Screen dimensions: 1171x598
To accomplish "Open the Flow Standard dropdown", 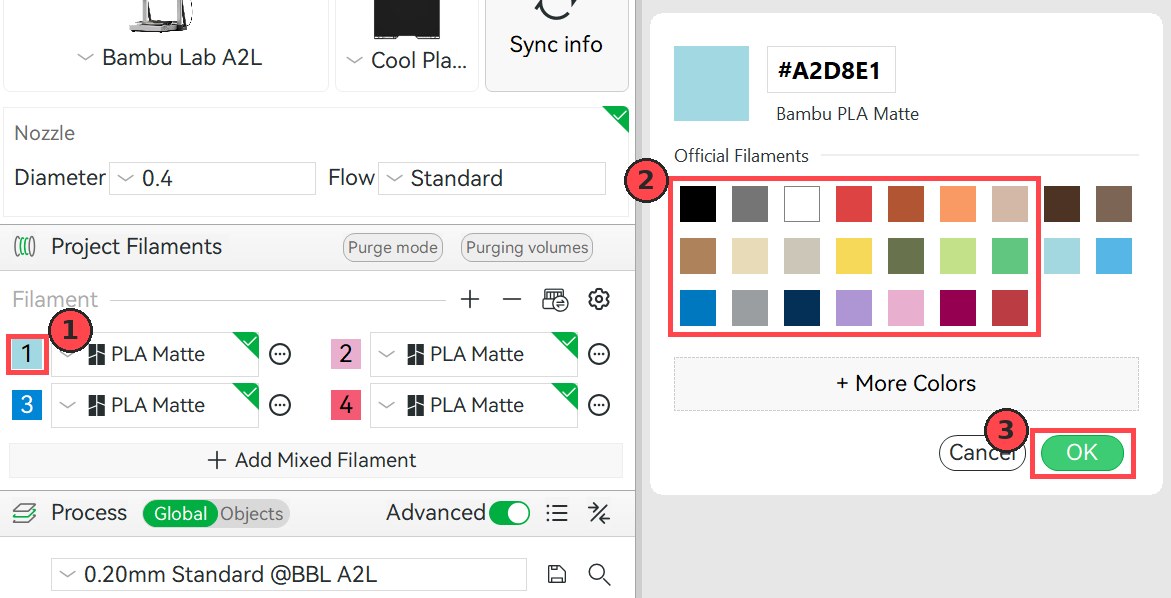I will [491, 178].
